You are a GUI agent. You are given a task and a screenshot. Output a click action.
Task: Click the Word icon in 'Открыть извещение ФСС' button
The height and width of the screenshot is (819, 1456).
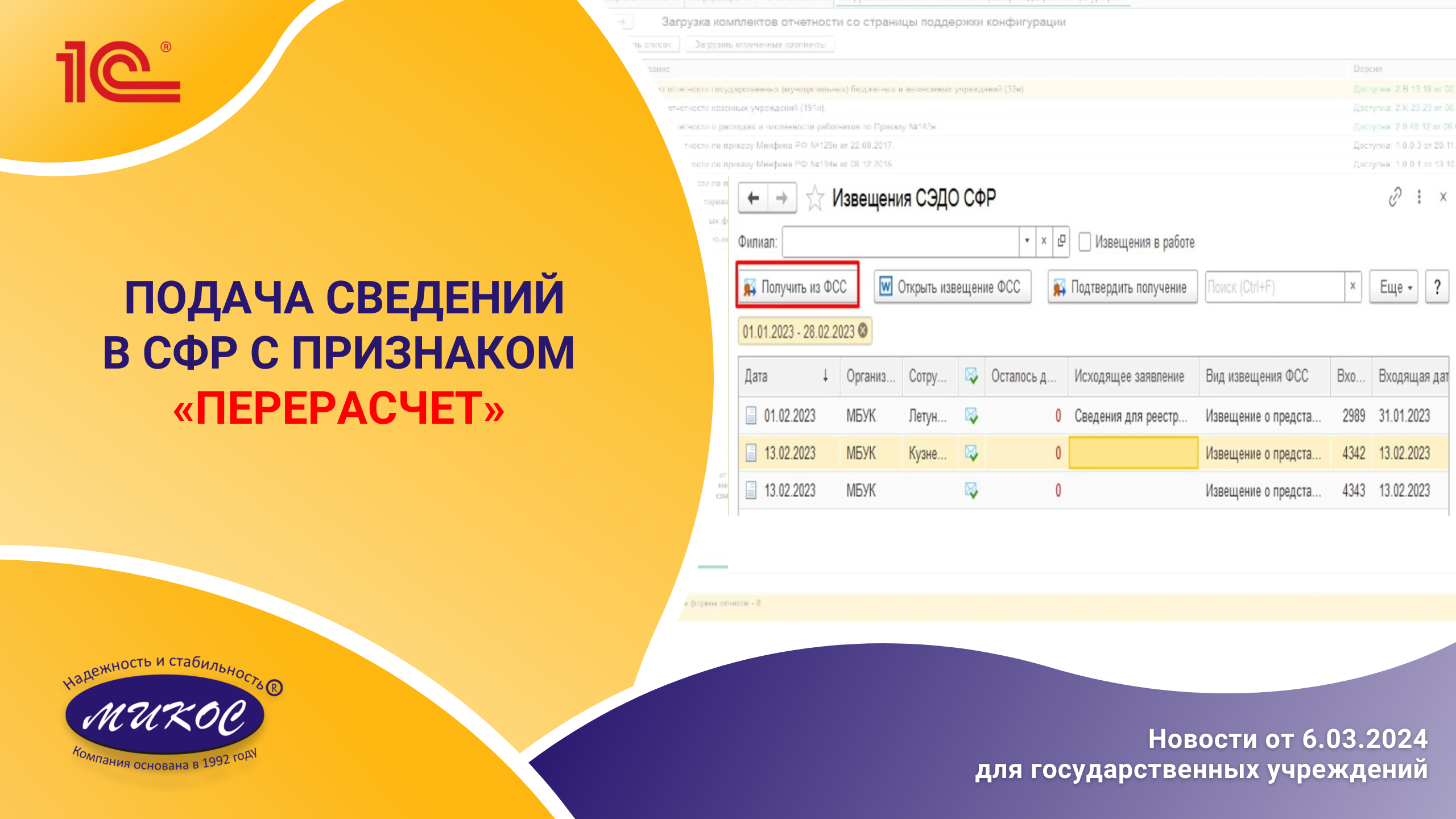[x=886, y=287]
